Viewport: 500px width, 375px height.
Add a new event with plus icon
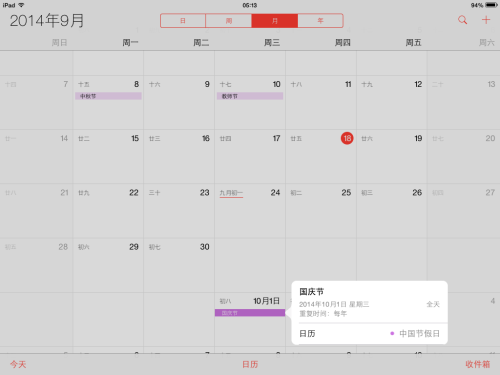(x=486, y=20)
